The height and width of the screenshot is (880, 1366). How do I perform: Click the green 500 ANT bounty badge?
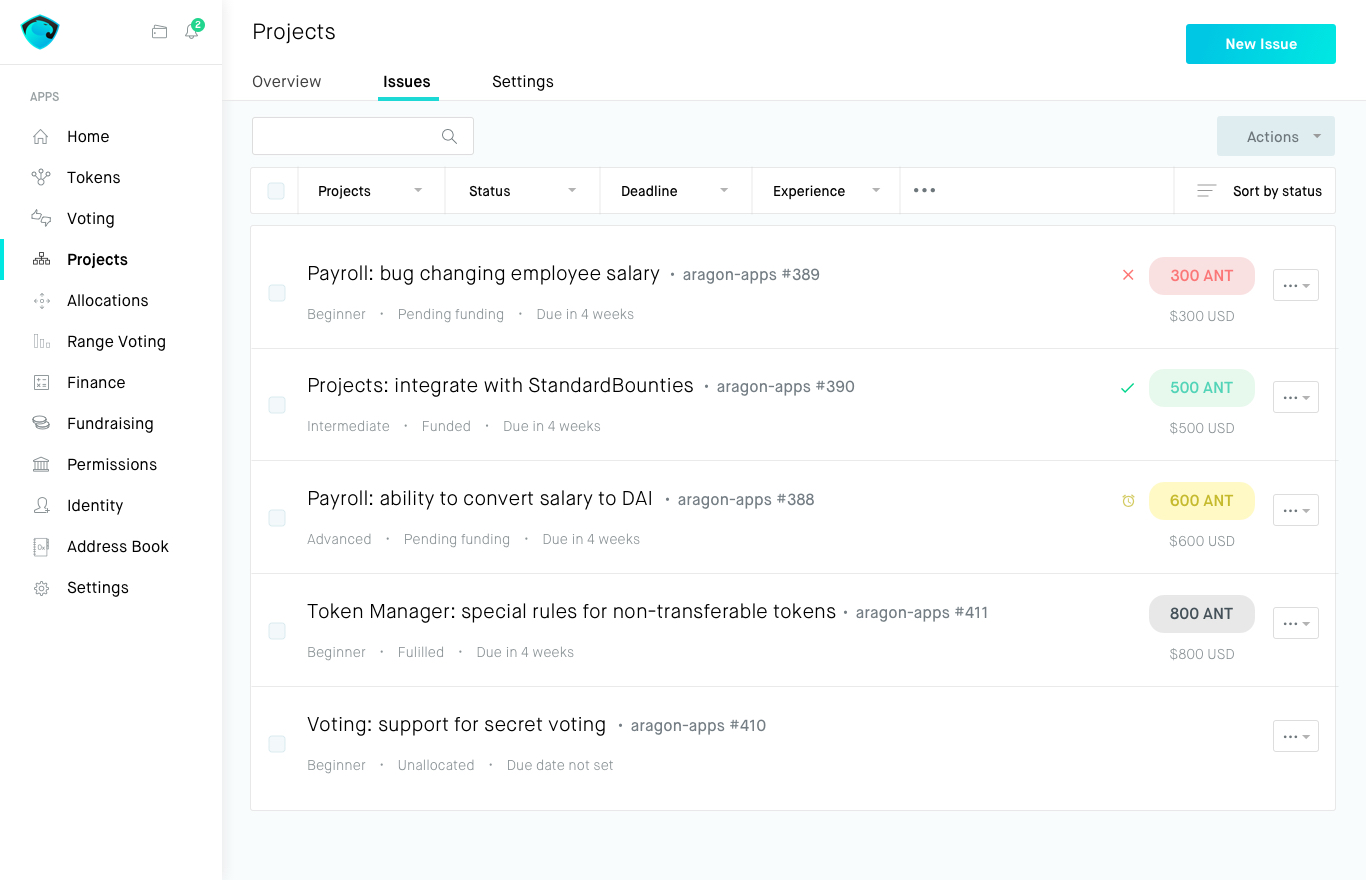tap(1202, 388)
